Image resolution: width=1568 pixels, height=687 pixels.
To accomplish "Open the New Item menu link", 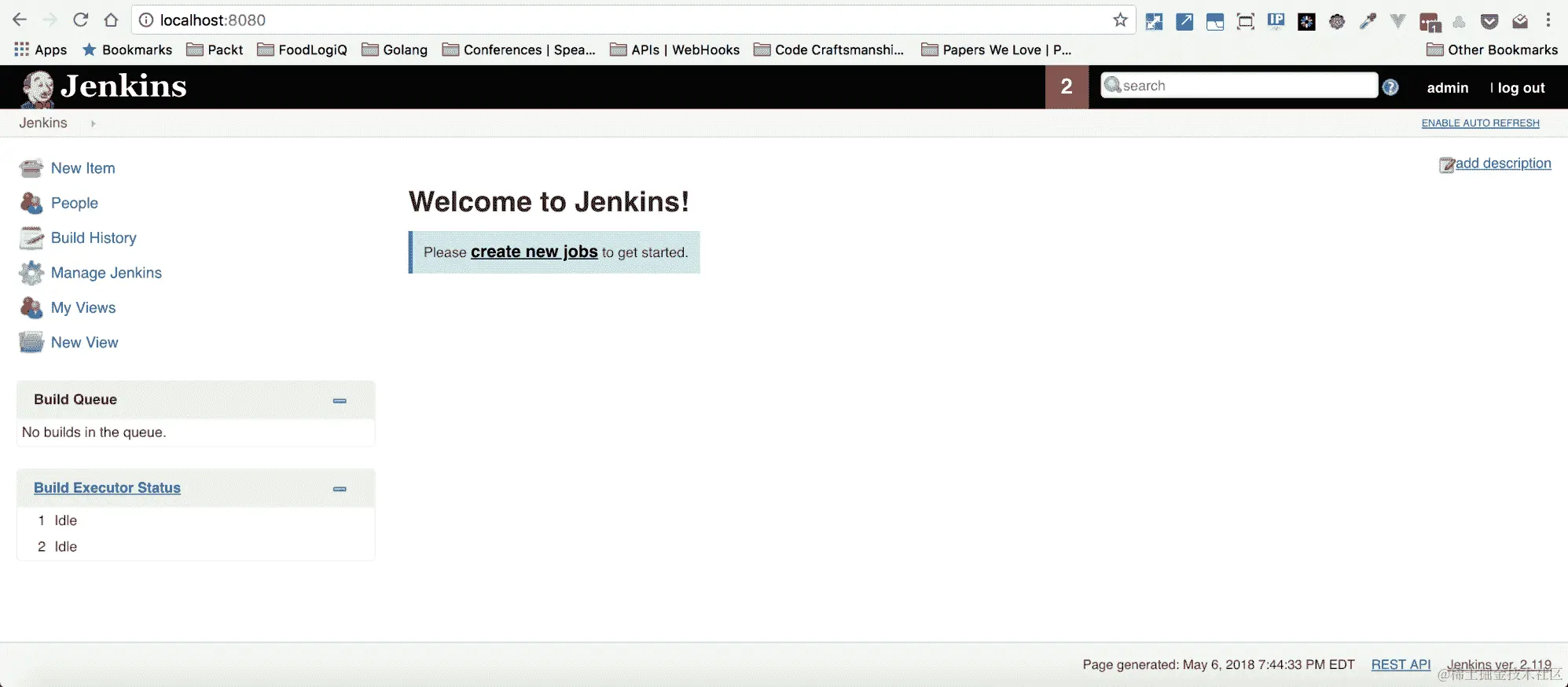I will coord(83,168).
